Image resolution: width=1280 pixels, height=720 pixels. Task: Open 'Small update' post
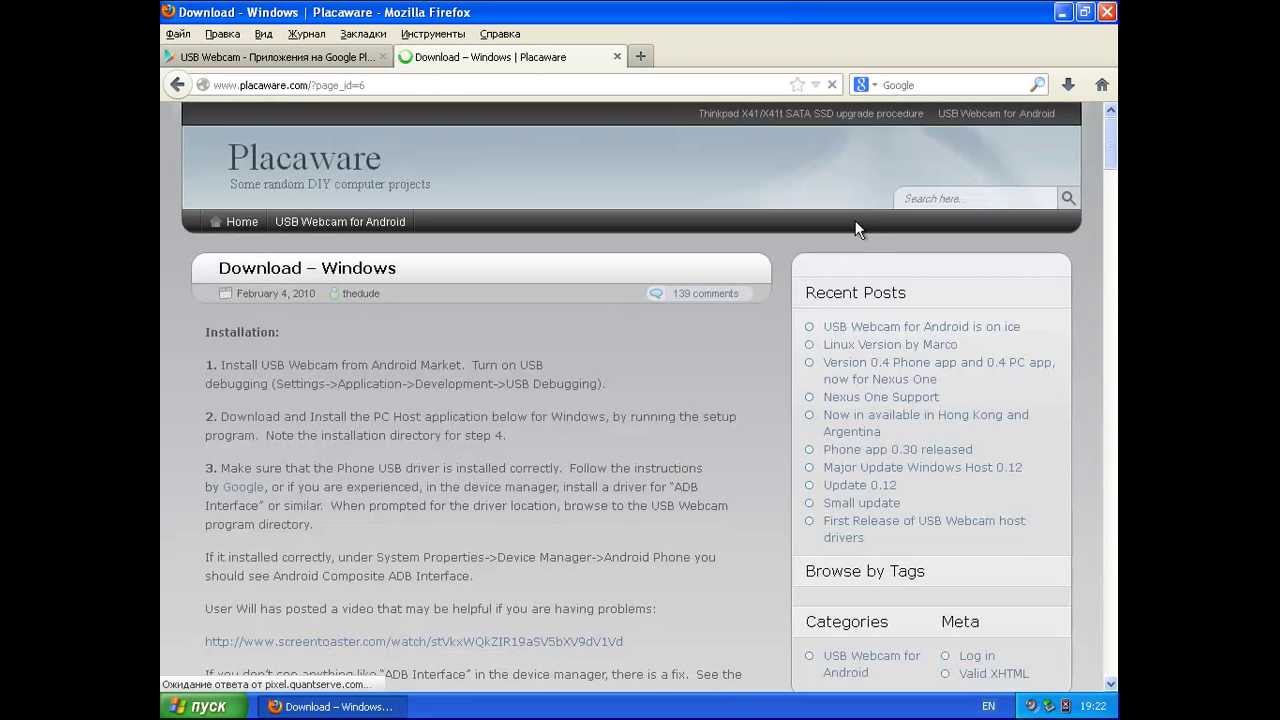coord(862,503)
